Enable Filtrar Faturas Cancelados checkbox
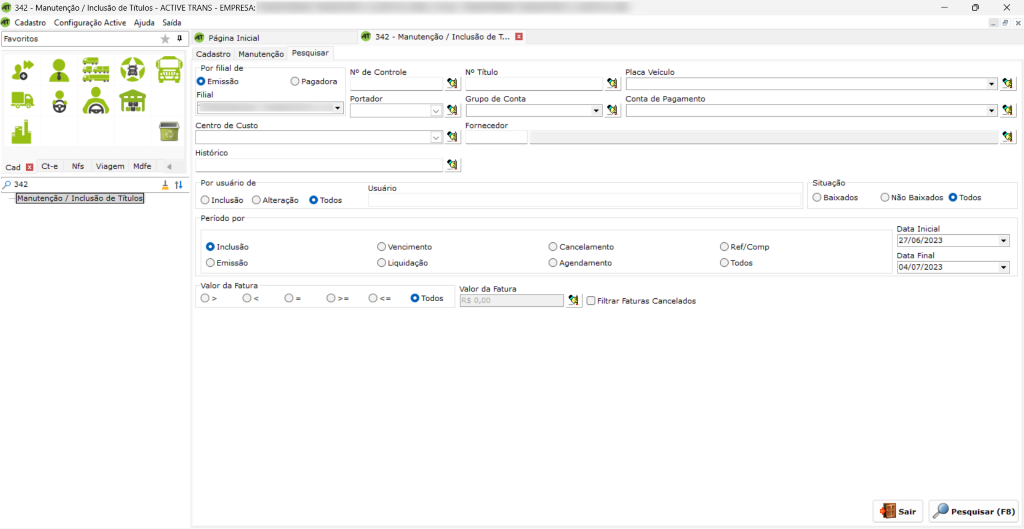Image resolution: width=1024 pixels, height=529 pixels. (591, 301)
